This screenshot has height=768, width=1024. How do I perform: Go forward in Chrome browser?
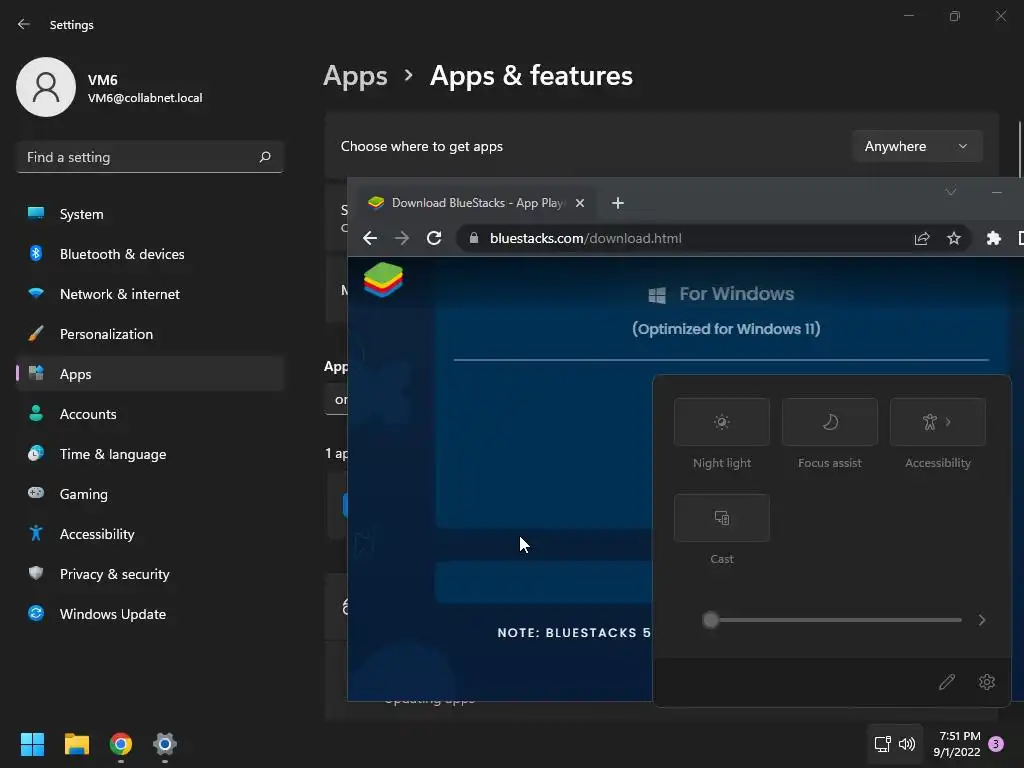pos(402,238)
